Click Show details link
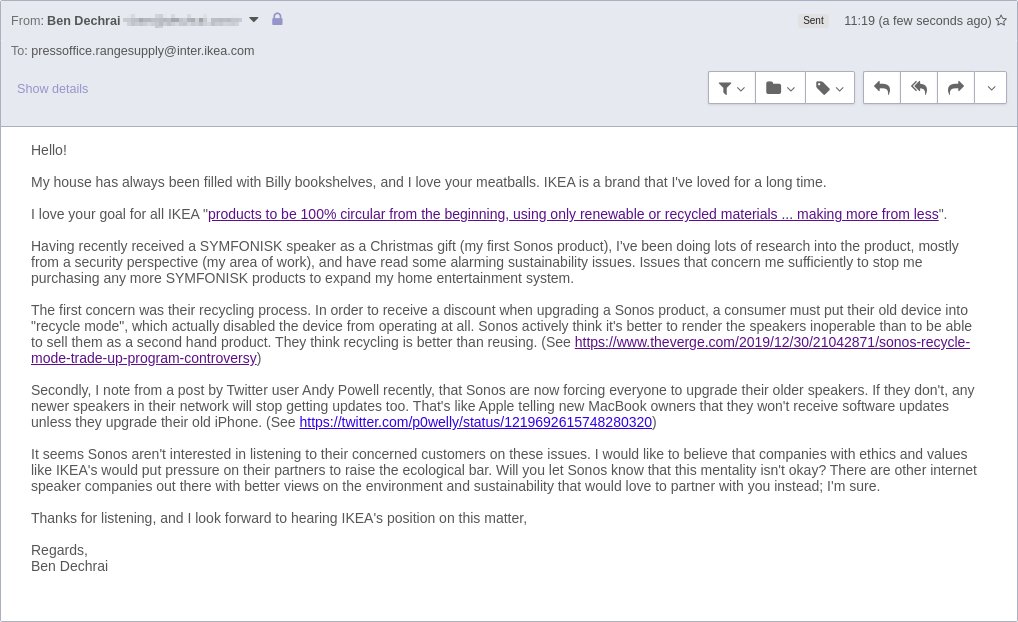Image resolution: width=1018 pixels, height=622 pixels. [x=53, y=88]
